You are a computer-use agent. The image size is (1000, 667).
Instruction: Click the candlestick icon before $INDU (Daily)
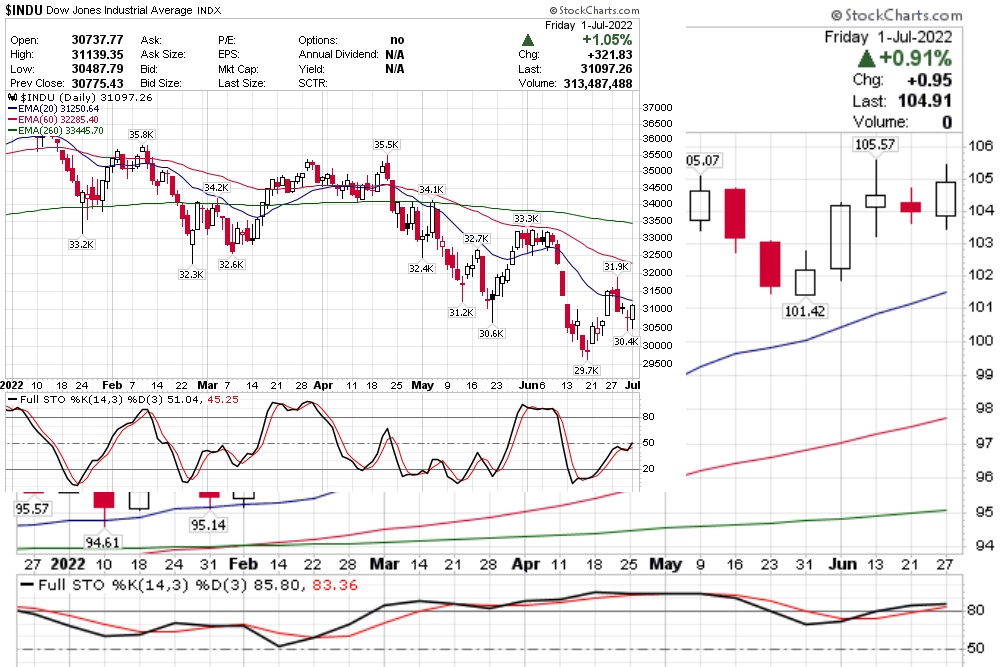12,98
